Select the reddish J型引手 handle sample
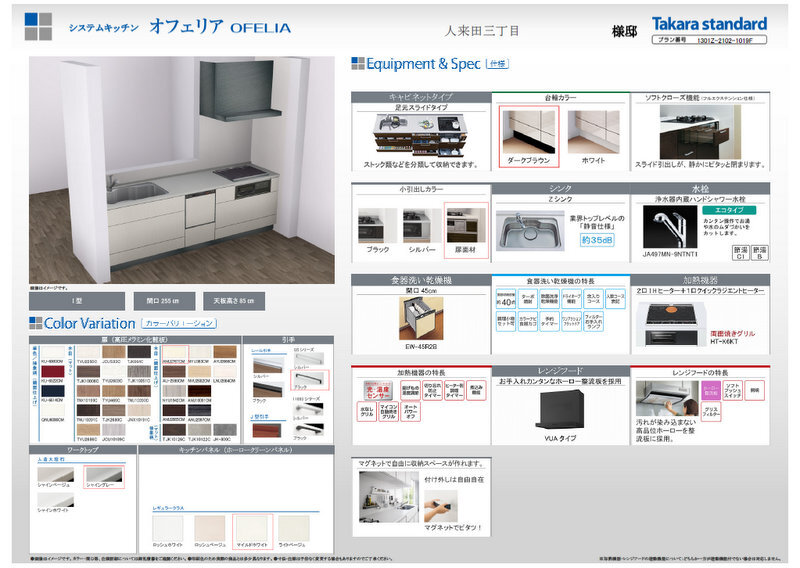This screenshot has height=568, width=800. (x=267, y=430)
